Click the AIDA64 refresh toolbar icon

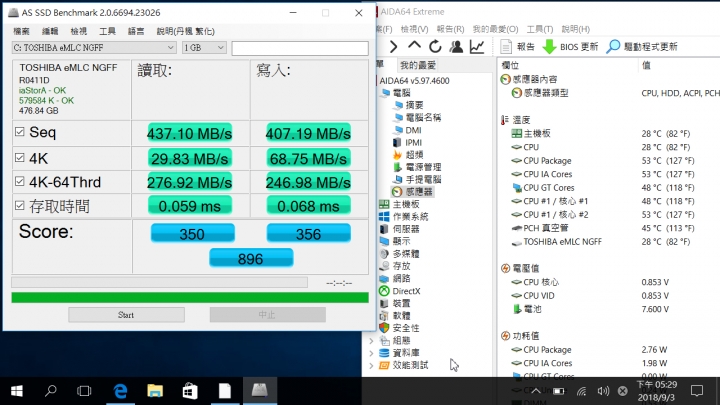(435, 46)
